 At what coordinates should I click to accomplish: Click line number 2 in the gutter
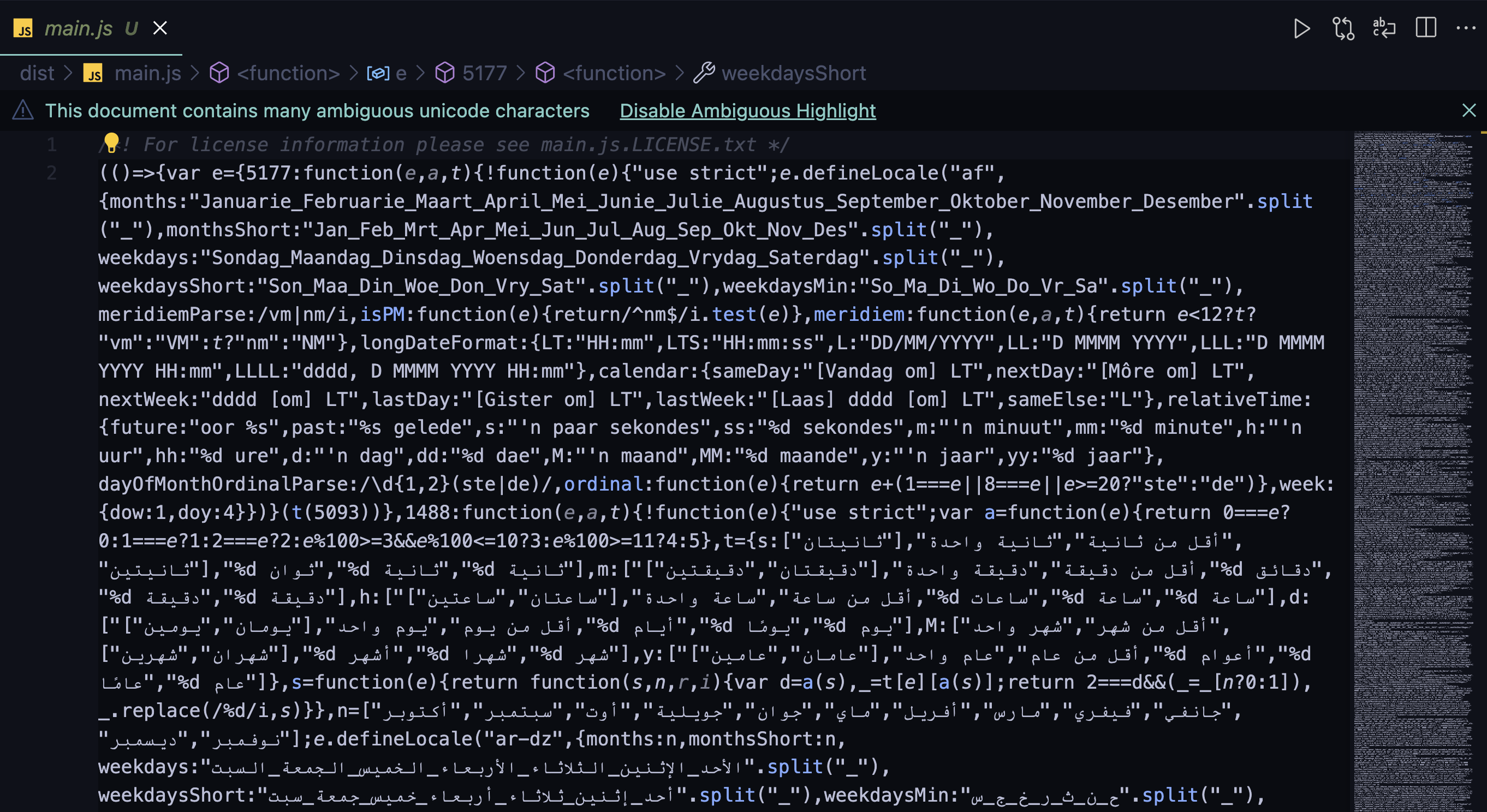click(52, 172)
